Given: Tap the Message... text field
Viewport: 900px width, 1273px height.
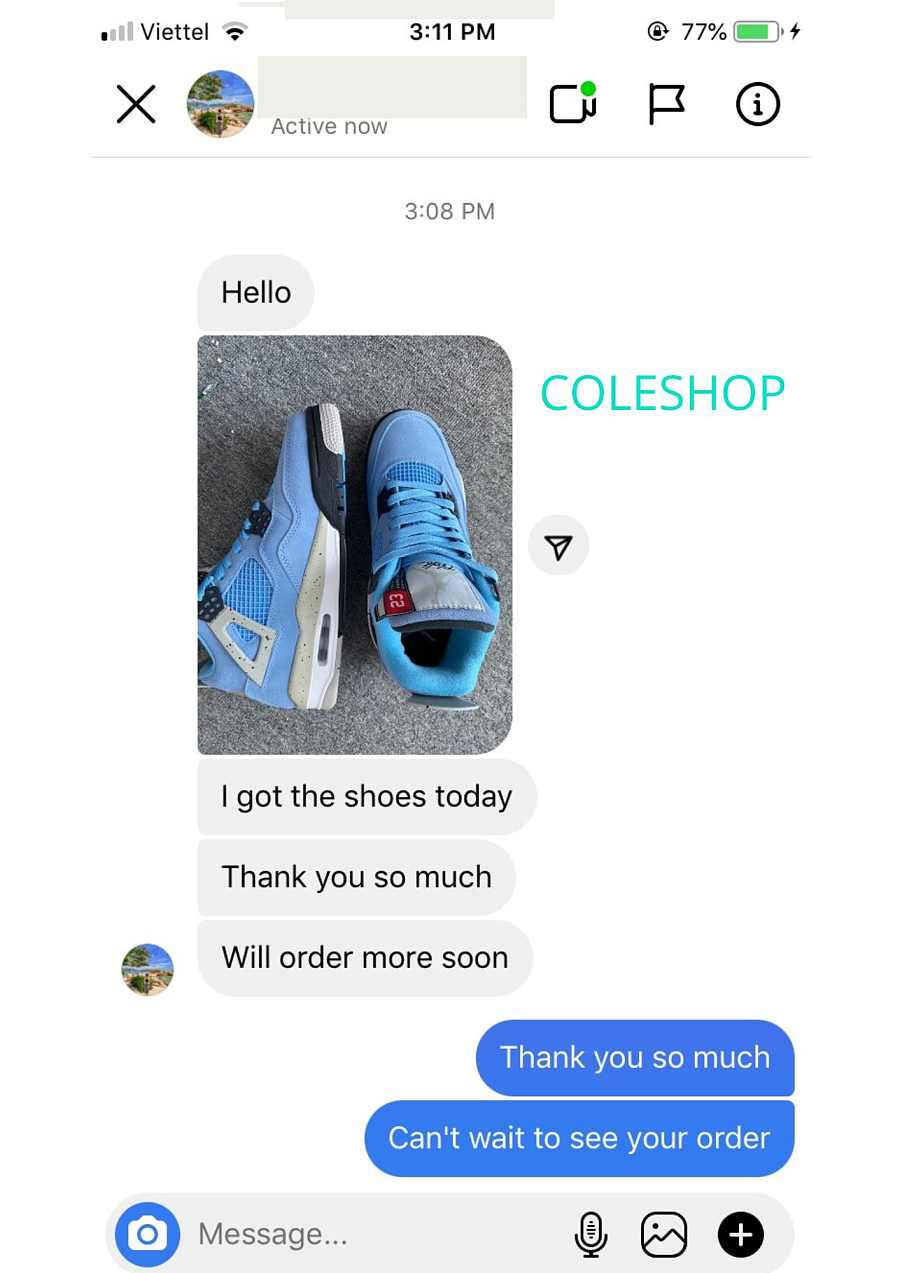Looking at the screenshot, I should tap(375, 1234).
